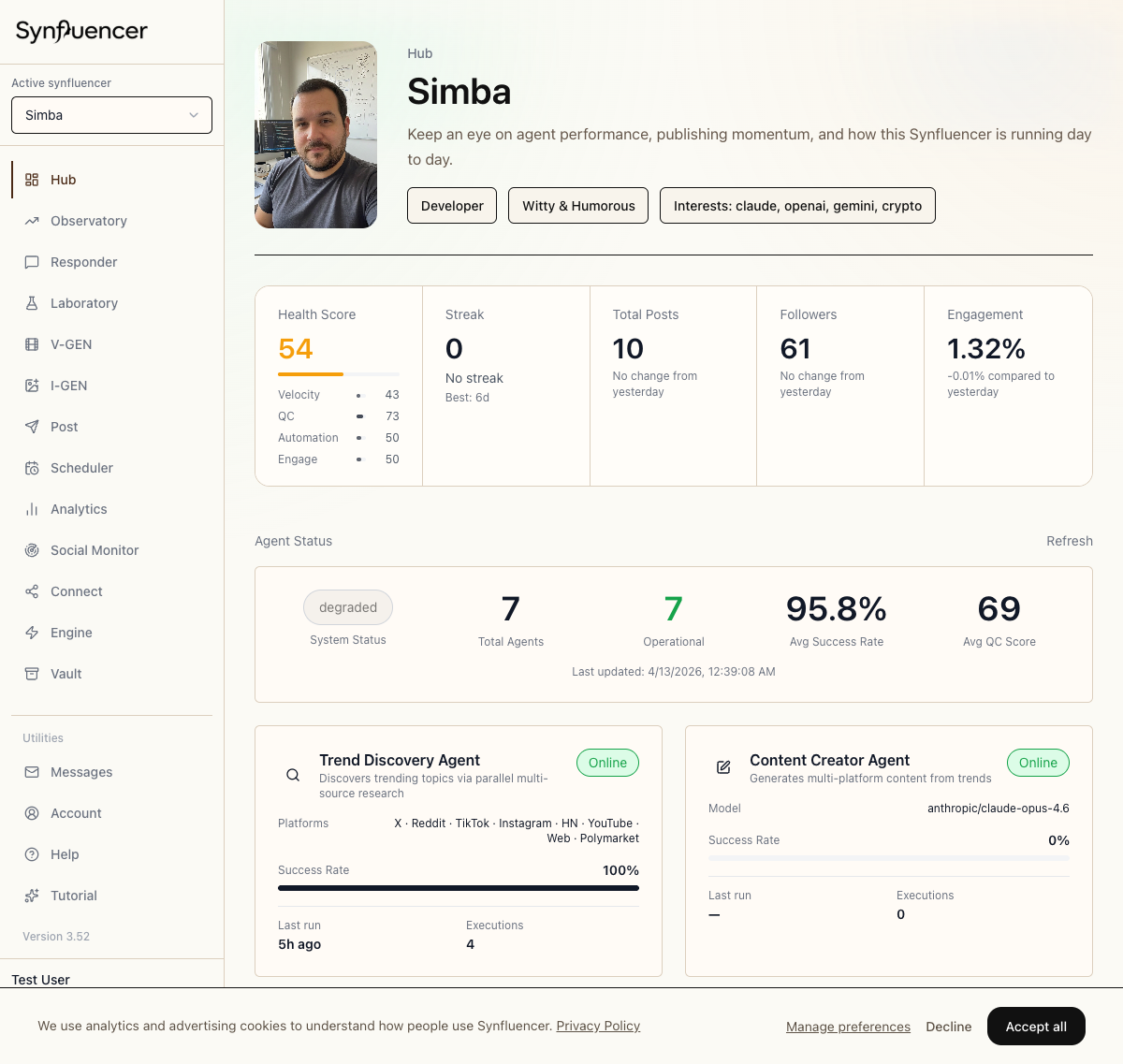Click the Messages envelope icon
1123x1064 pixels.
(x=32, y=772)
